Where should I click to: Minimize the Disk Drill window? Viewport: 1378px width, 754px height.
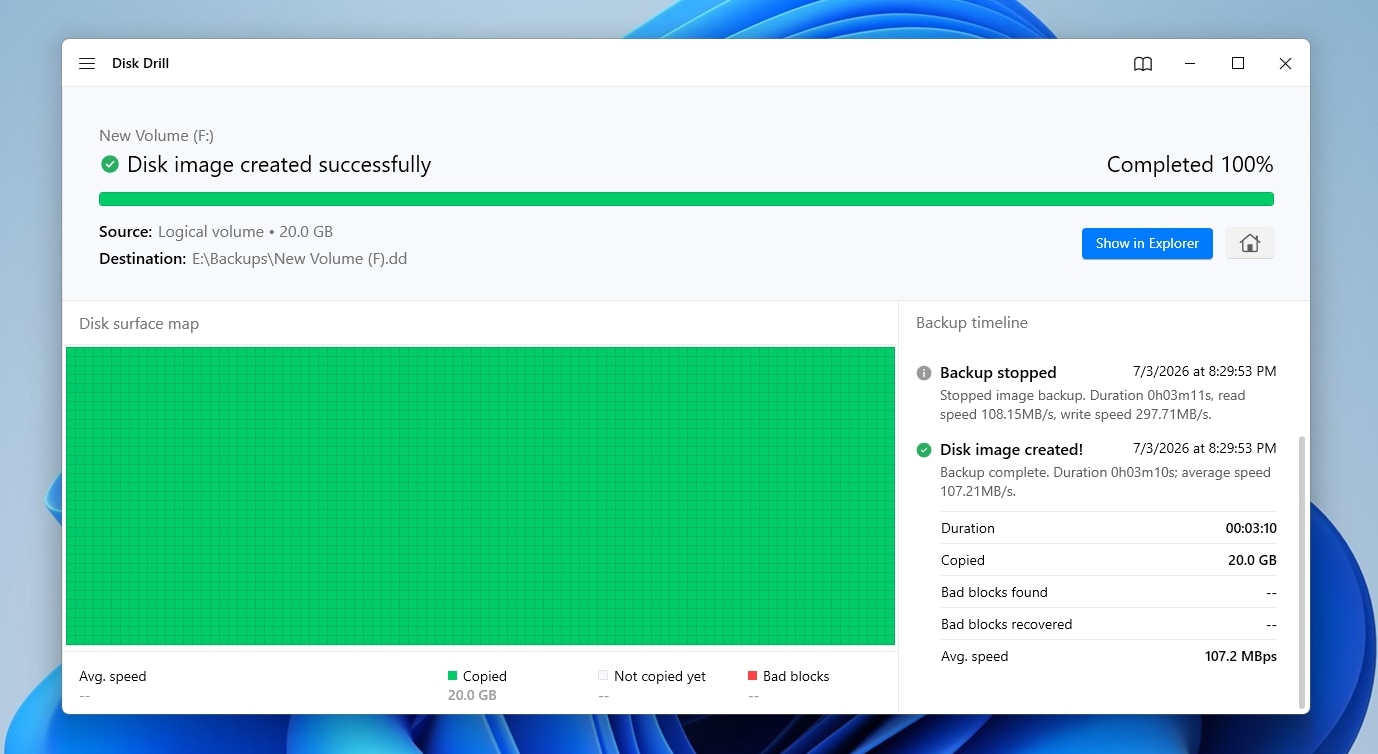[1190, 63]
